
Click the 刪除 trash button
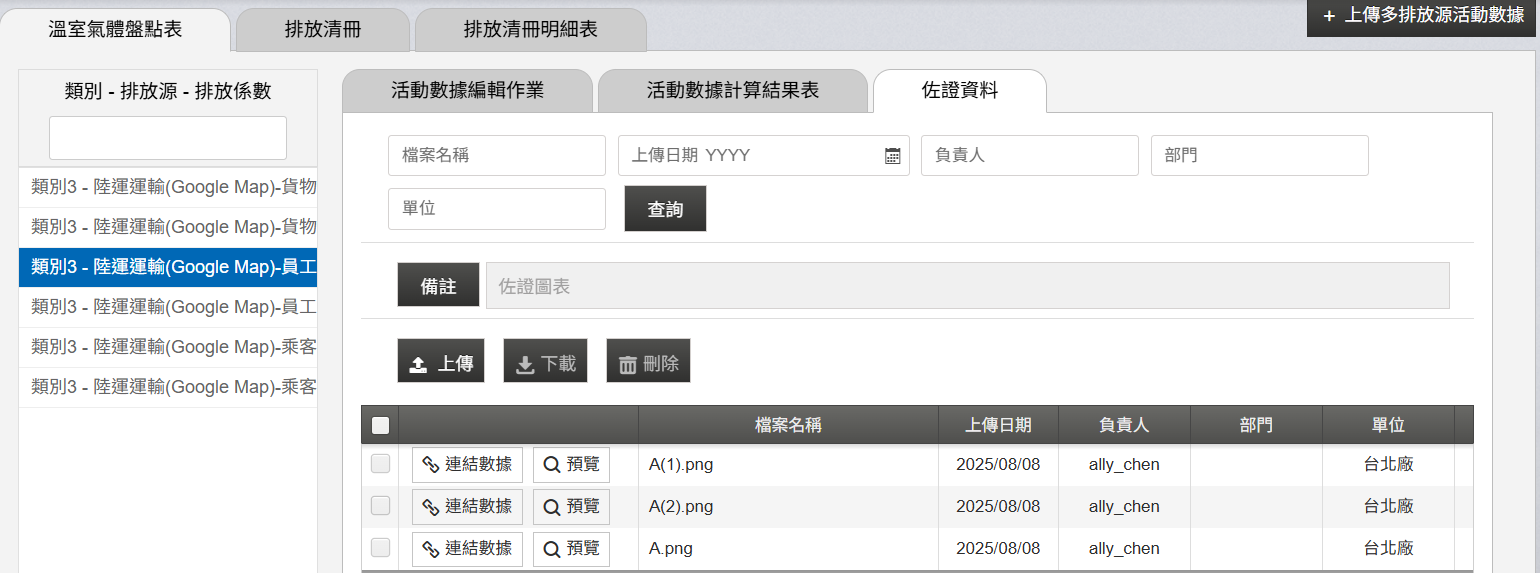pos(648,361)
